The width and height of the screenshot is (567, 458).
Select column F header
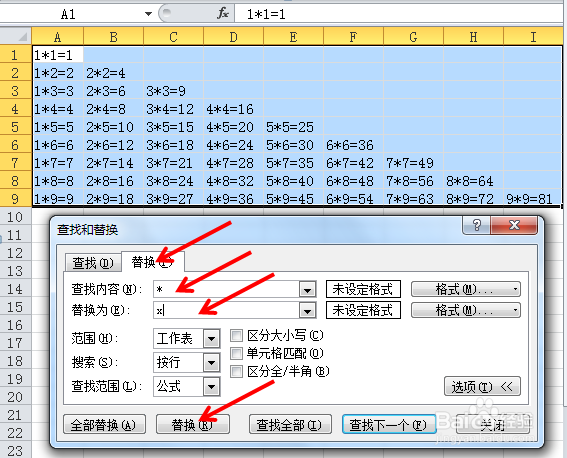(353, 37)
